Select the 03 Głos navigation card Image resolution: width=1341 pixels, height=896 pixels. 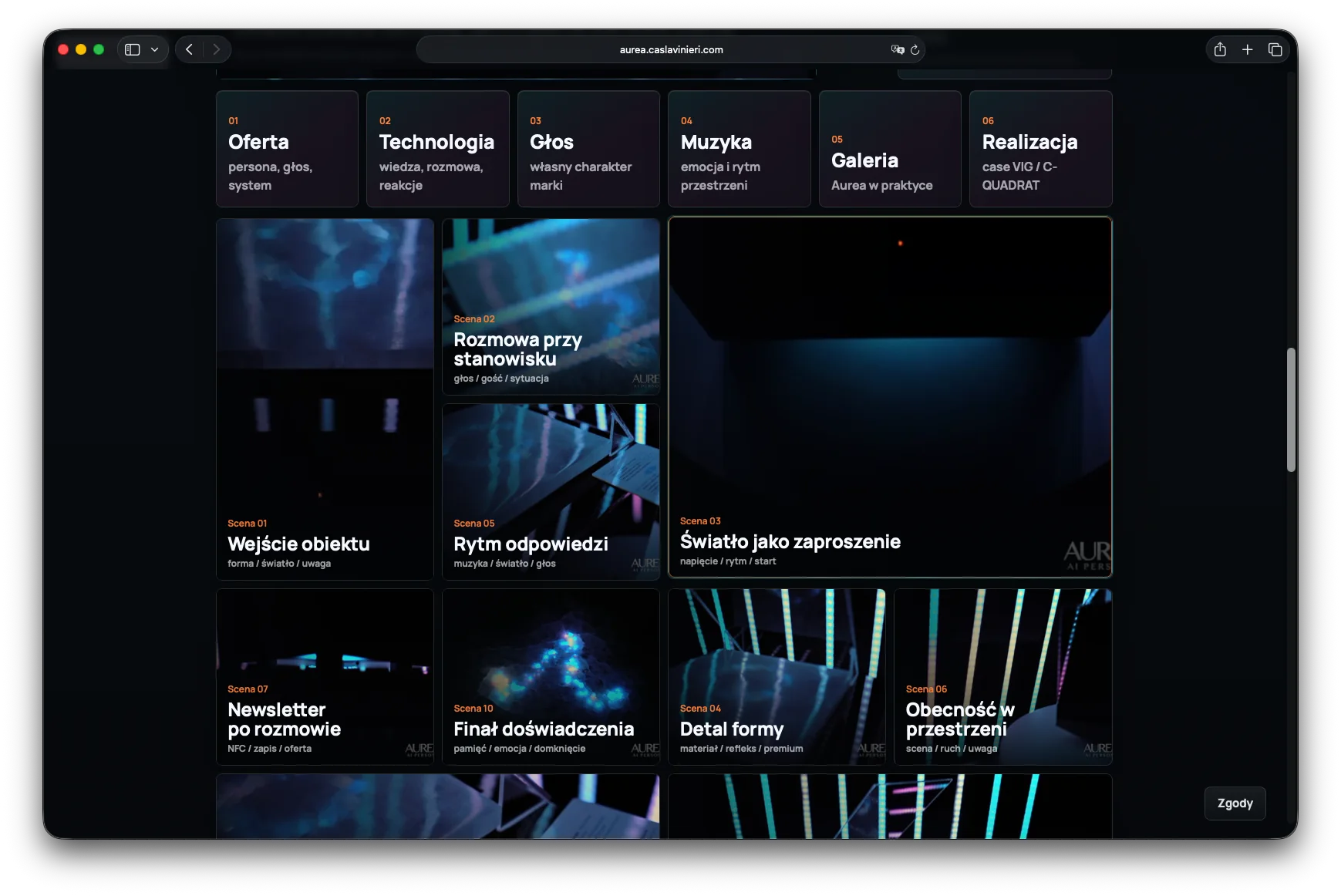(x=588, y=149)
